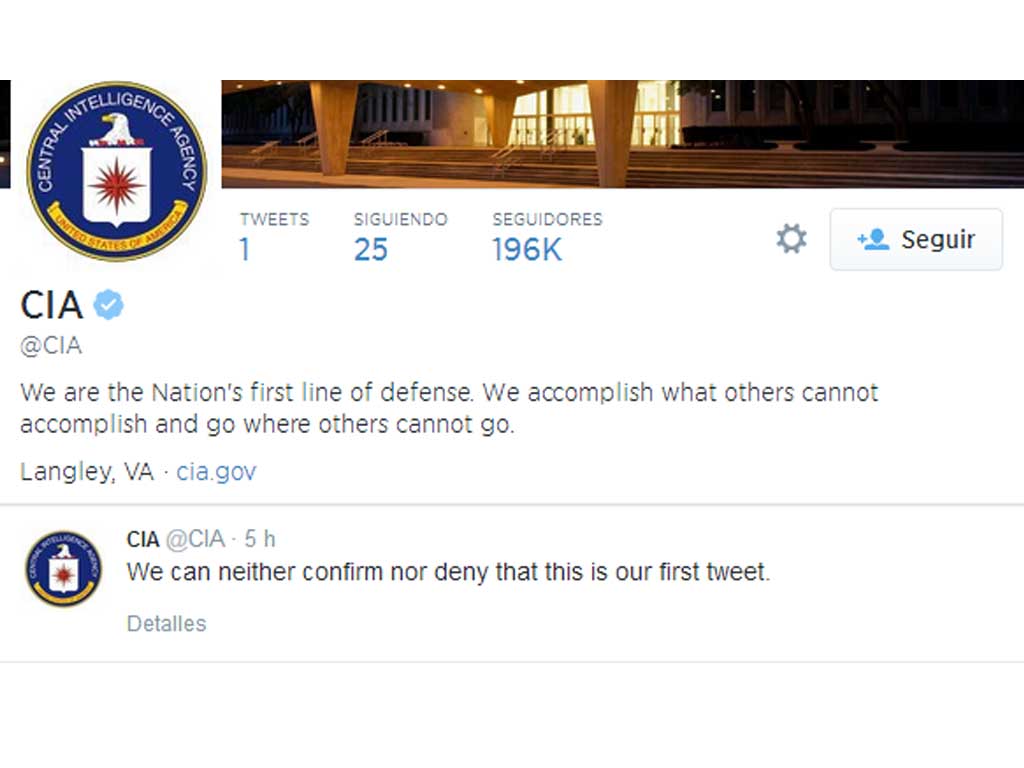Viewport: 1024px width, 768px height.
Task: Open the Seguidores tab showing 196K
Action: (546, 236)
